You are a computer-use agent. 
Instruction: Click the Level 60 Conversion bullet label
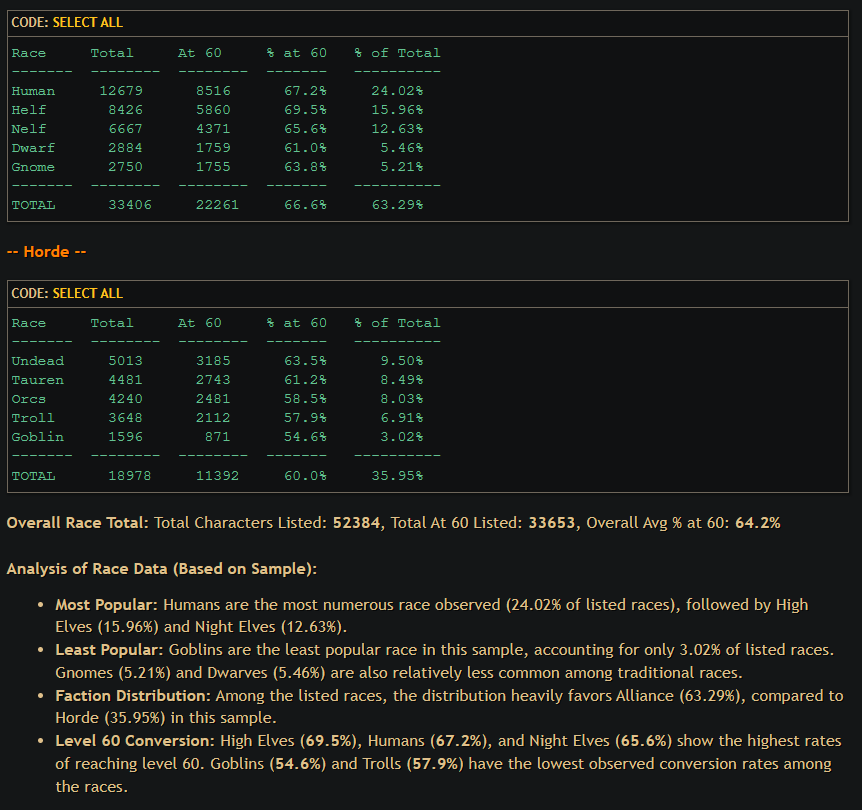tap(135, 741)
